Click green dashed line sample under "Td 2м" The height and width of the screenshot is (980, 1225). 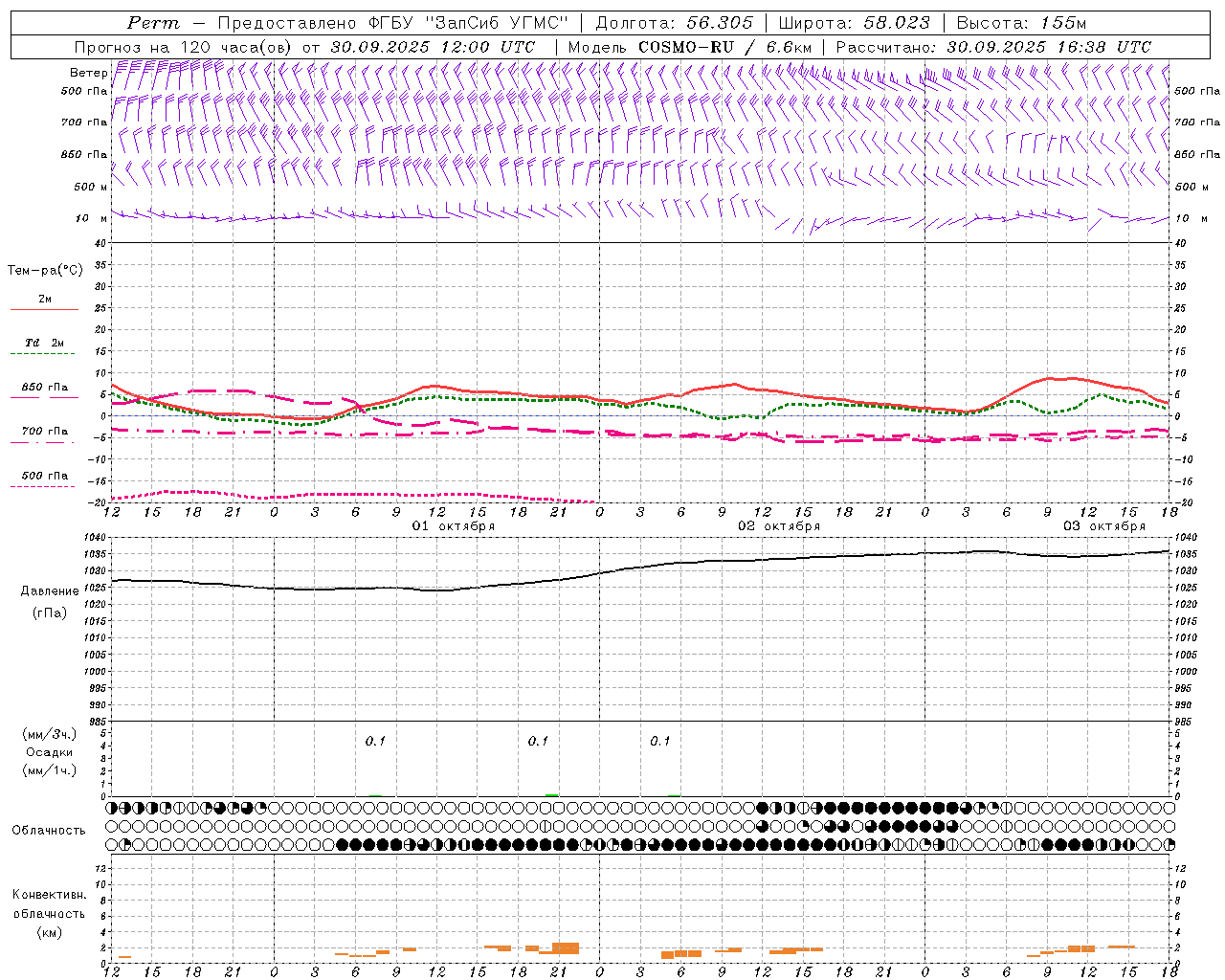pyautogui.click(x=42, y=354)
